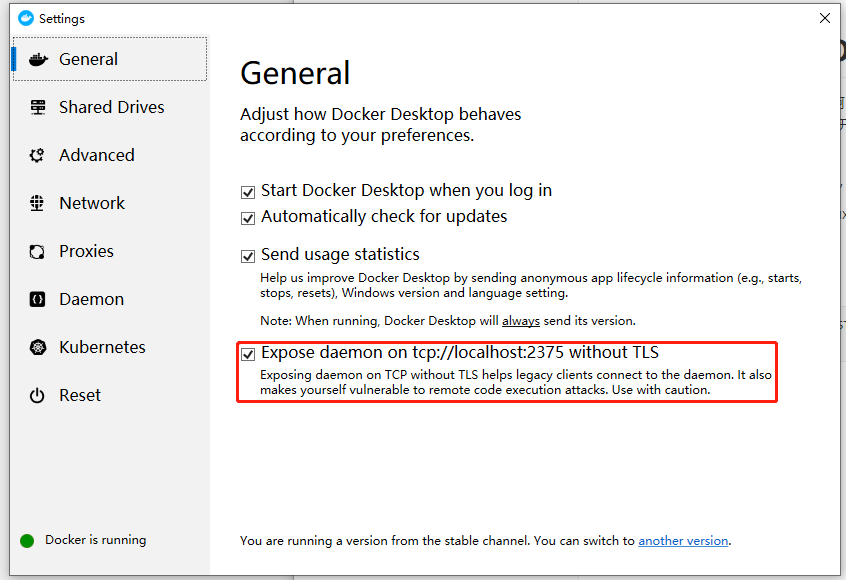Click the Daemon braces icon
This screenshot has height=580, width=846.
(x=38, y=299)
